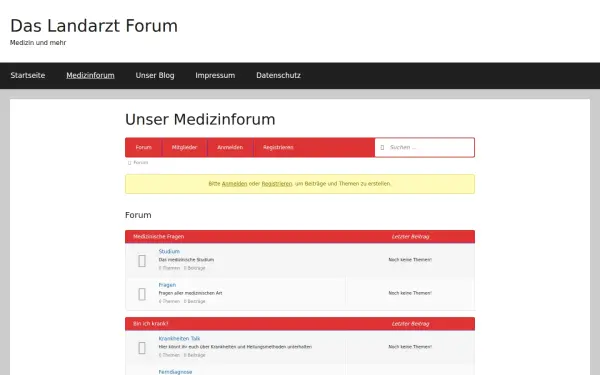Image resolution: width=600 pixels, height=375 pixels.
Task: Click Anmelden in the red toolbar
Action: click(230, 147)
